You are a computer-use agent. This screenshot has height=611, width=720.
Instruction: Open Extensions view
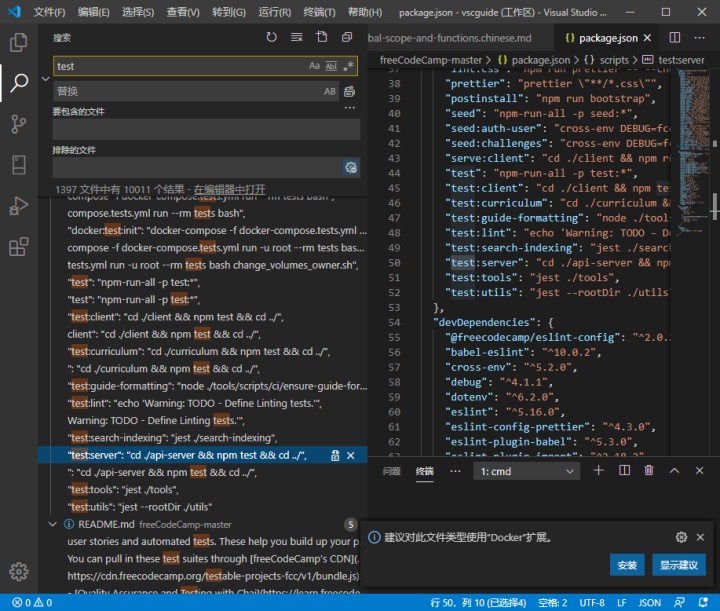(18, 247)
